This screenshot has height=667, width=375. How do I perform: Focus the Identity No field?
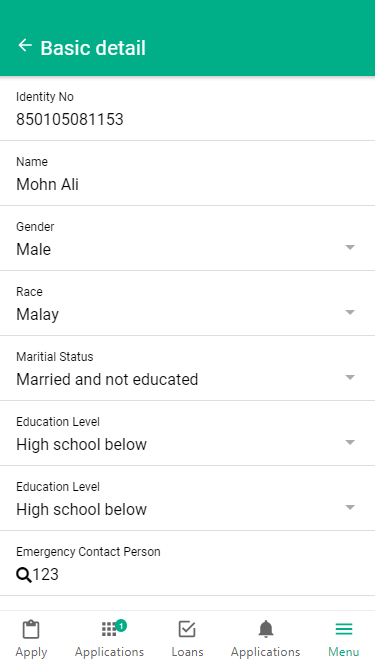pos(188,108)
